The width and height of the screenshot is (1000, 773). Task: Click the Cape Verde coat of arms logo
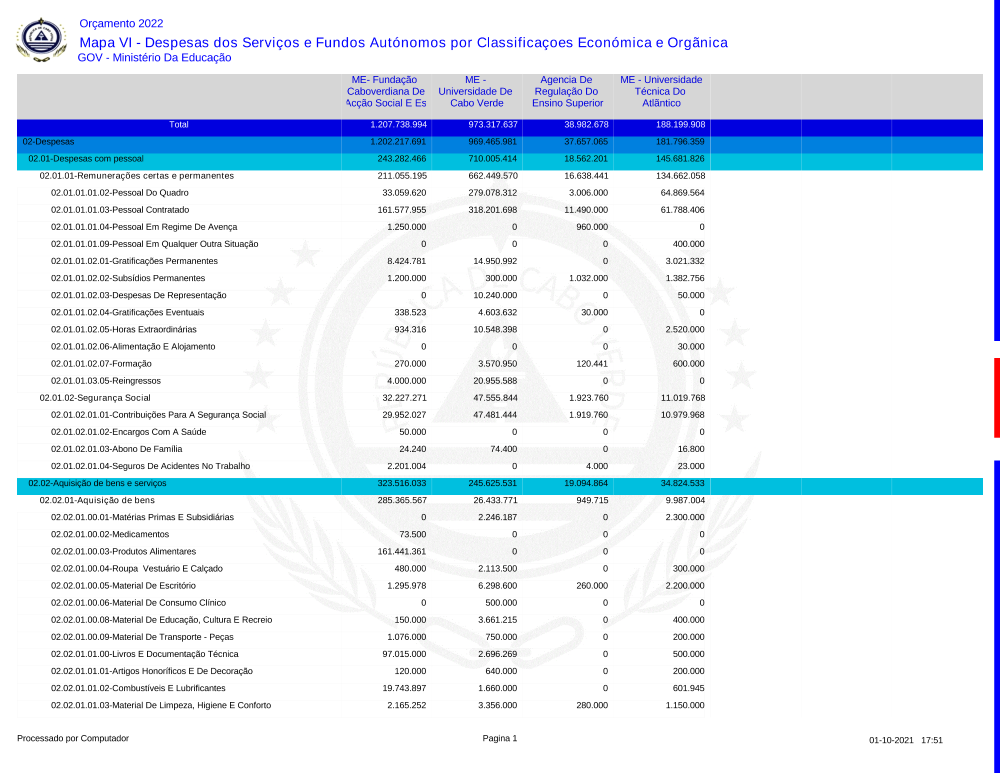point(42,40)
